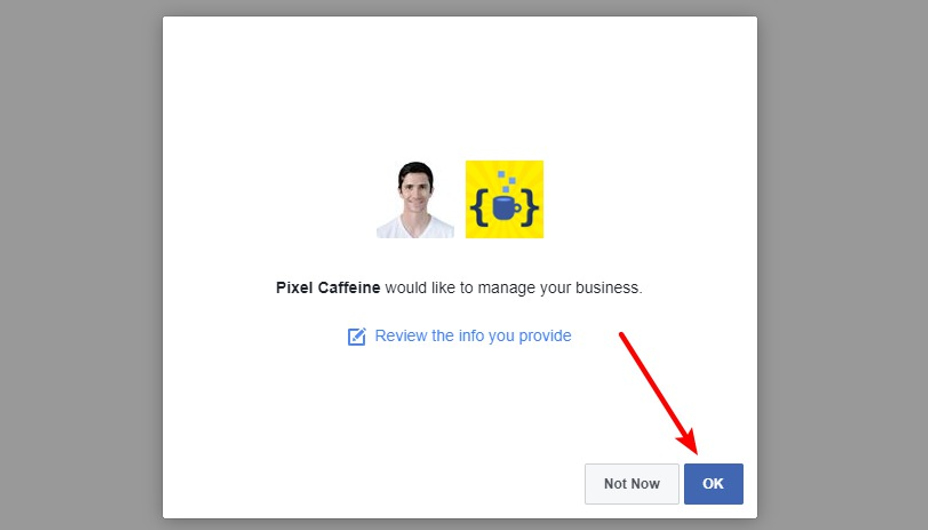Viewport: 928px width, 530px height.
Task: Decline by clicking Not Now
Action: point(631,484)
